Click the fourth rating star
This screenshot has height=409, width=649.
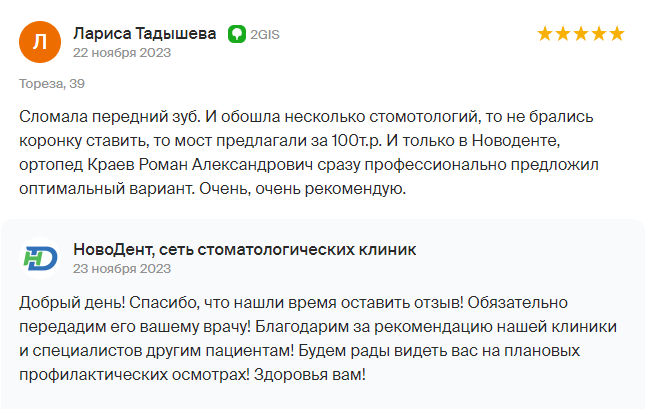[599, 34]
